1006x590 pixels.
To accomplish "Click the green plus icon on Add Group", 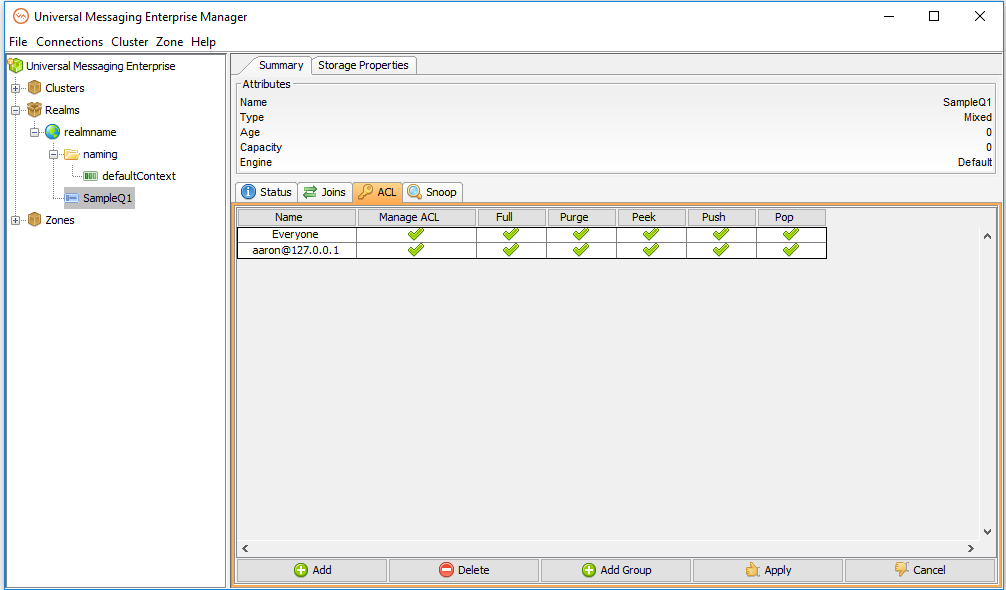I will pos(589,569).
